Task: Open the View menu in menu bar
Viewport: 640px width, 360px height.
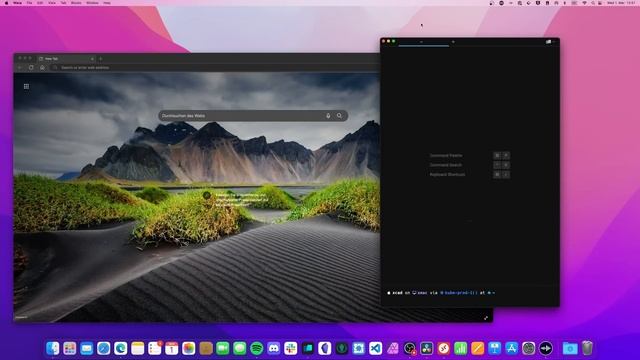Action: (x=52, y=3)
